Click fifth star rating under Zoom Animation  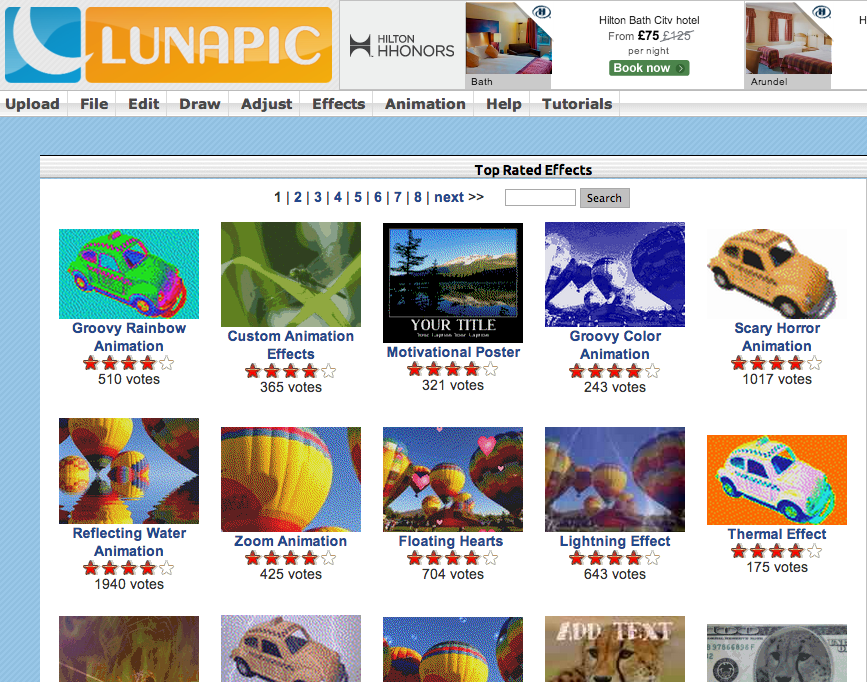[x=328, y=558]
